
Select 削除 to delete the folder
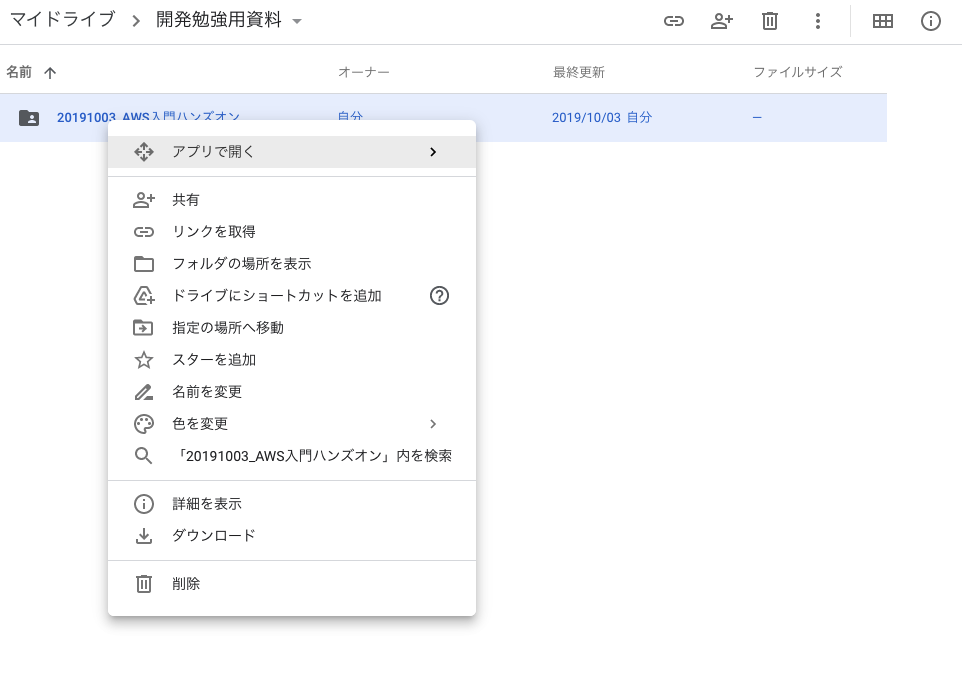(x=186, y=584)
